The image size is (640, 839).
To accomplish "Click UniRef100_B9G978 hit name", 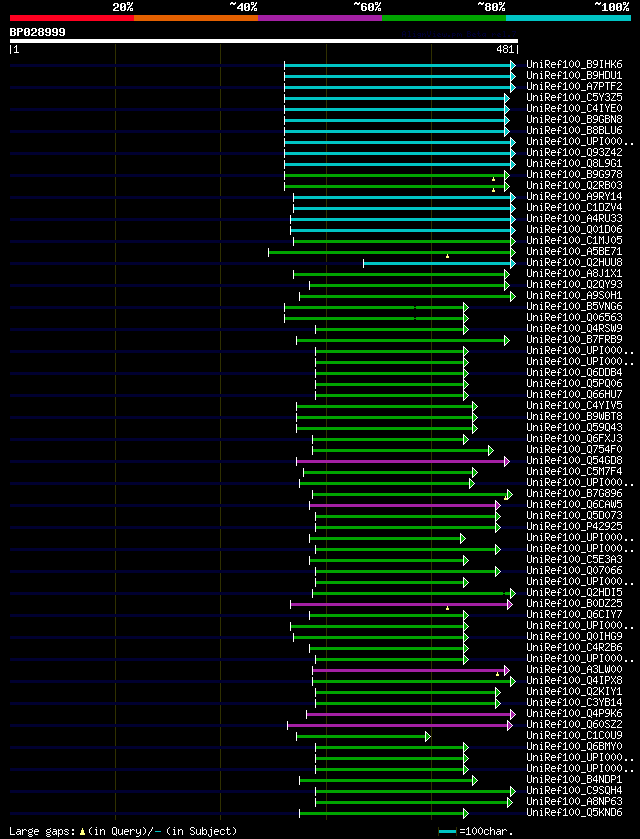I will (x=574, y=174).
